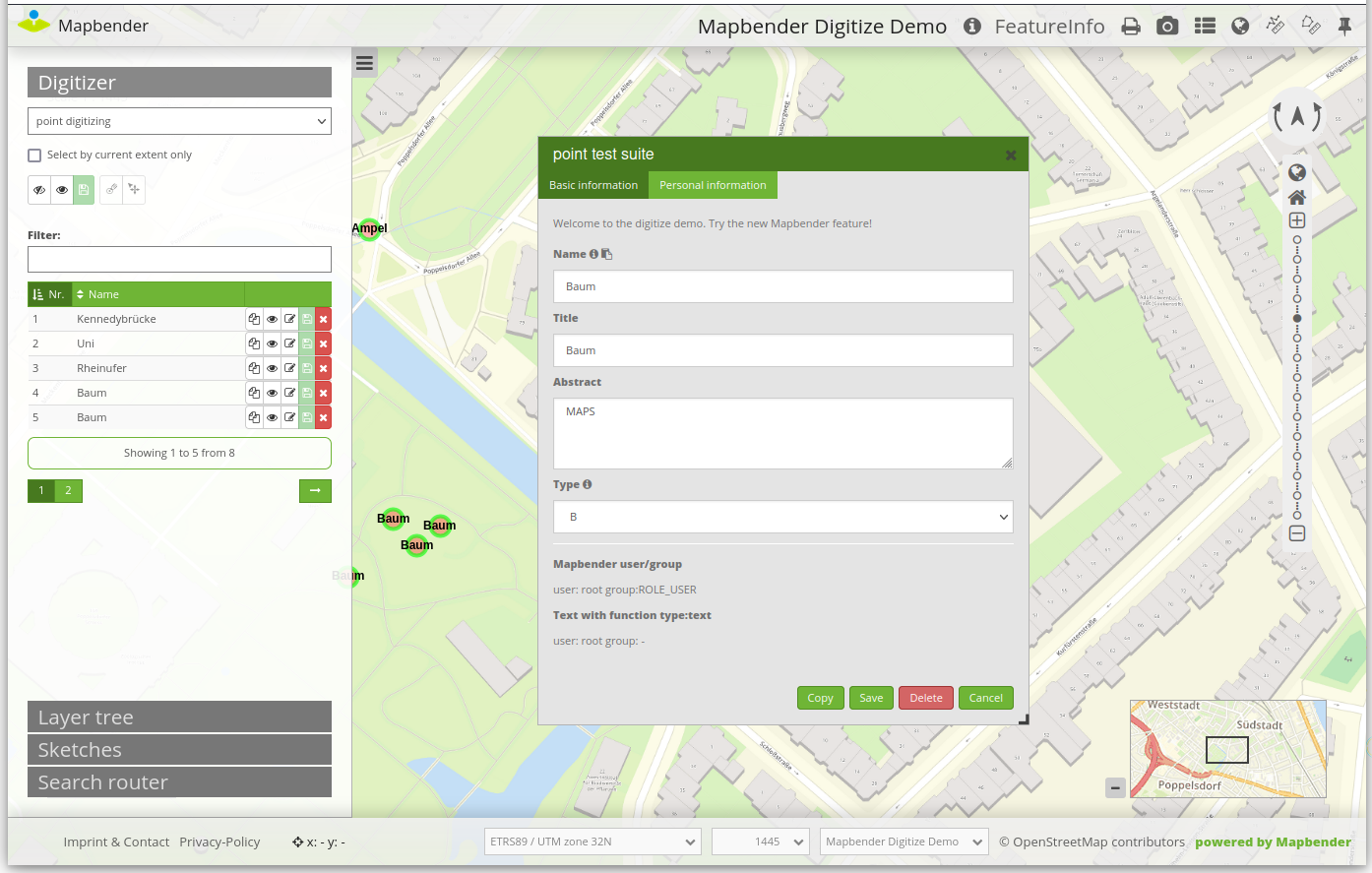Viewport: 1372px width, 873px height.
Task: Click the home icon in map navigation
Action: (x=1297, y=197)
